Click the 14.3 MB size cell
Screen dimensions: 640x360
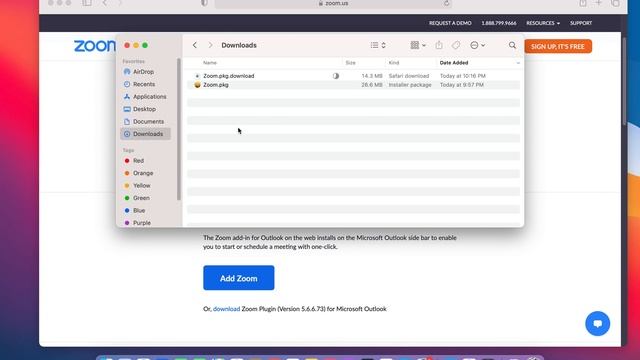coord(372,76)
